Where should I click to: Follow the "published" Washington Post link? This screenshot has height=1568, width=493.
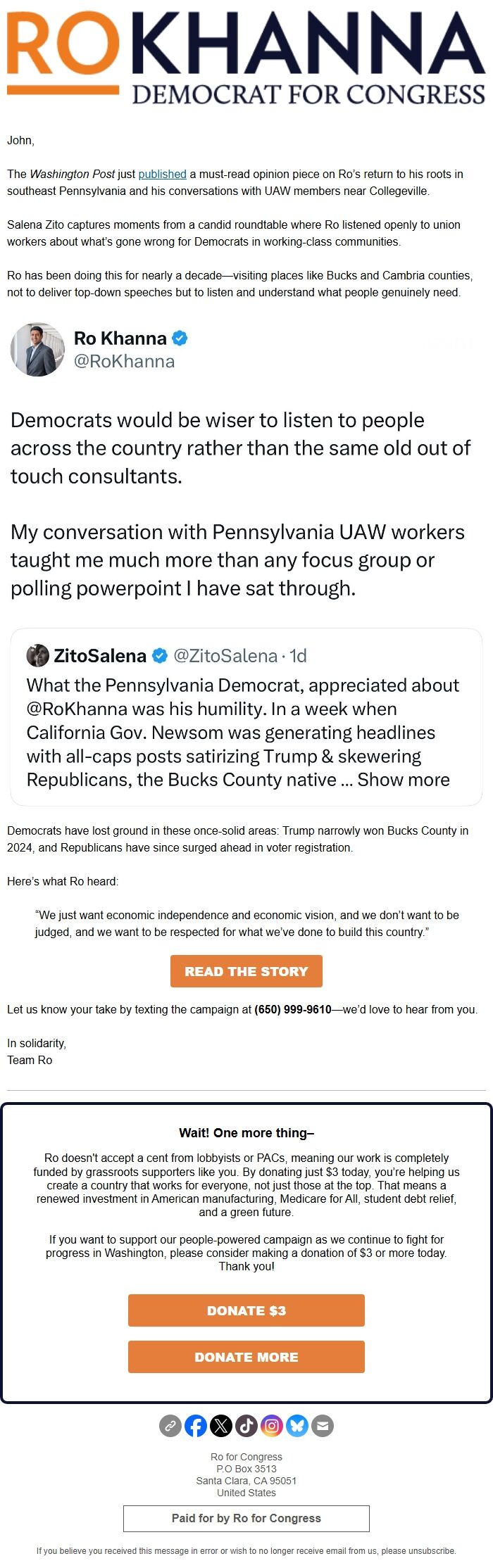162,174
